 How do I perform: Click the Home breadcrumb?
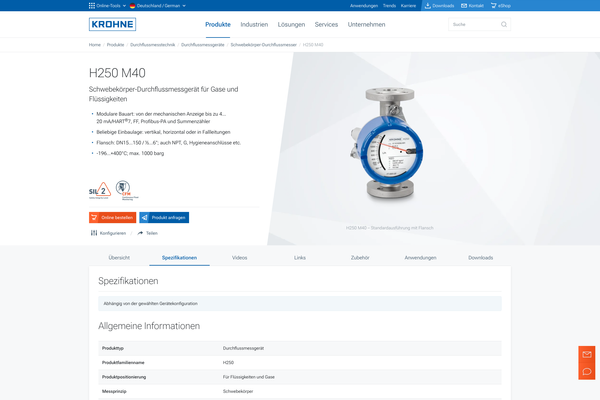(95, 45)
